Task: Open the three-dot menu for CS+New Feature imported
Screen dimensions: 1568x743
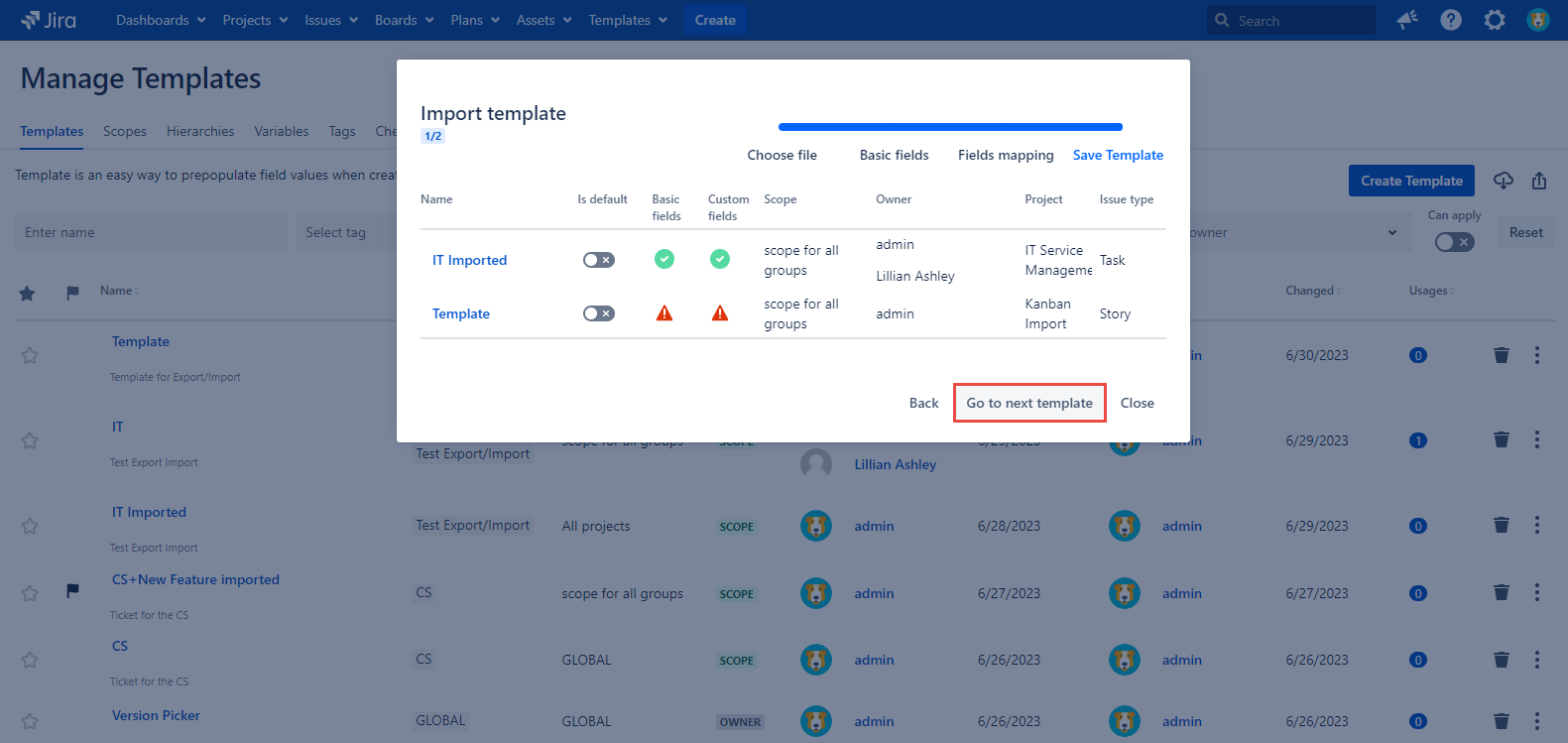Action: click(1536, 593)
